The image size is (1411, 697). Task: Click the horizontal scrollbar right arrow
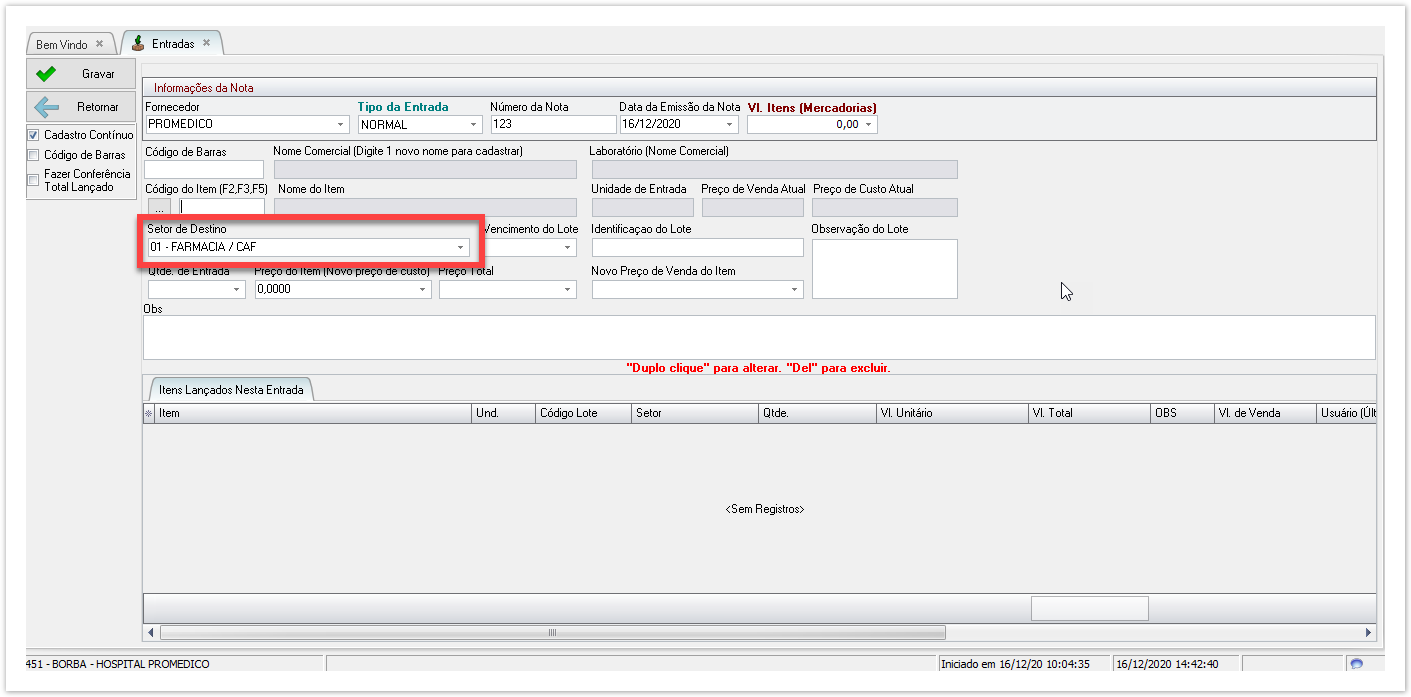[x=1369, y=632]
